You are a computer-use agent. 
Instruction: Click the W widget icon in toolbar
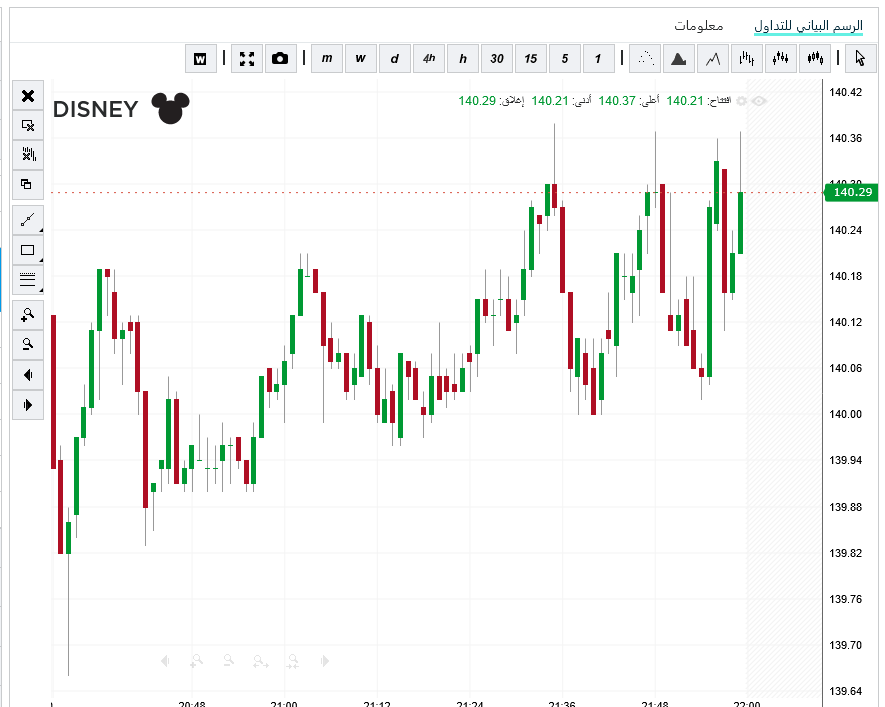click(200, 59)
